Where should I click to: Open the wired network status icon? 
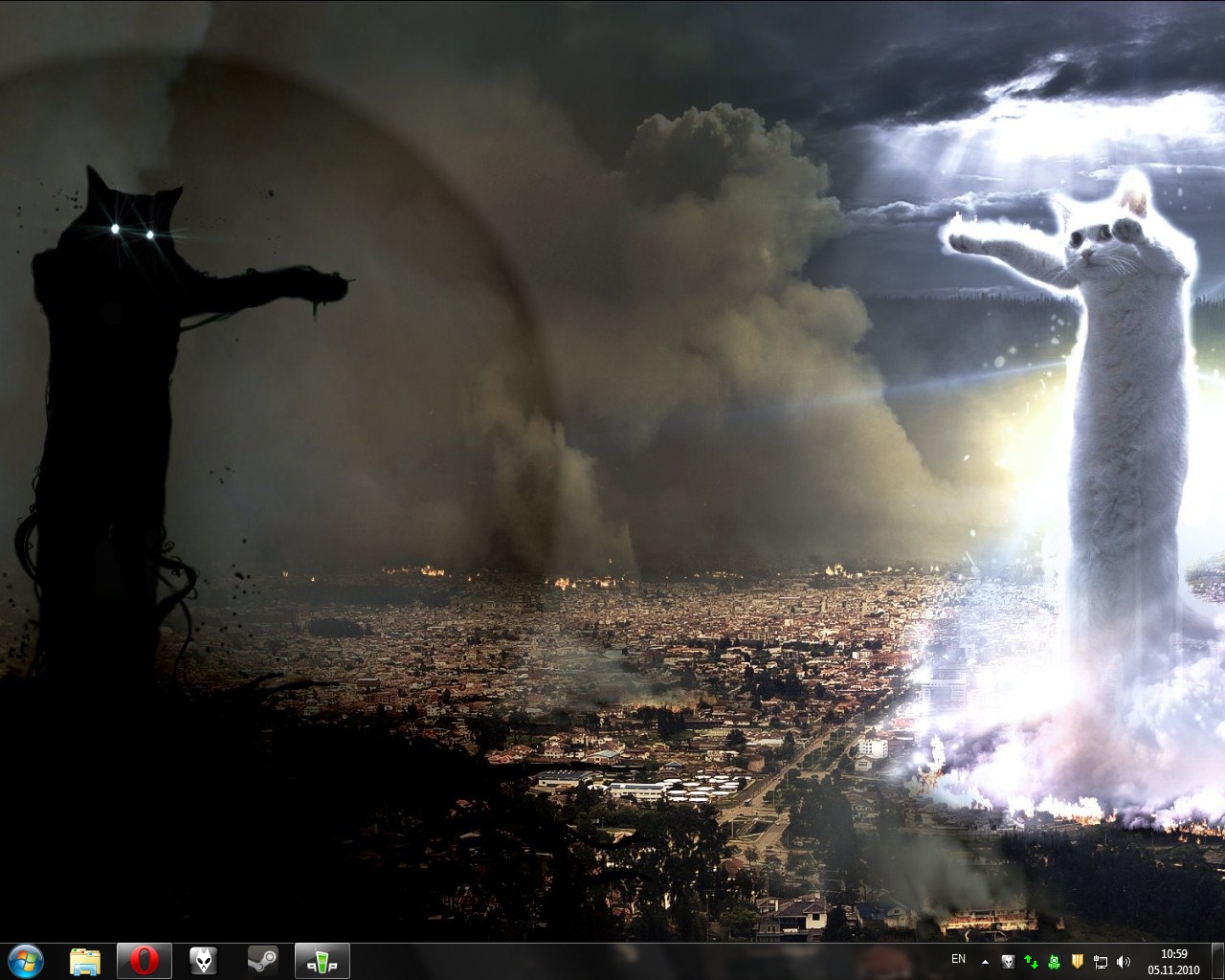click(x=1101, y=961)
